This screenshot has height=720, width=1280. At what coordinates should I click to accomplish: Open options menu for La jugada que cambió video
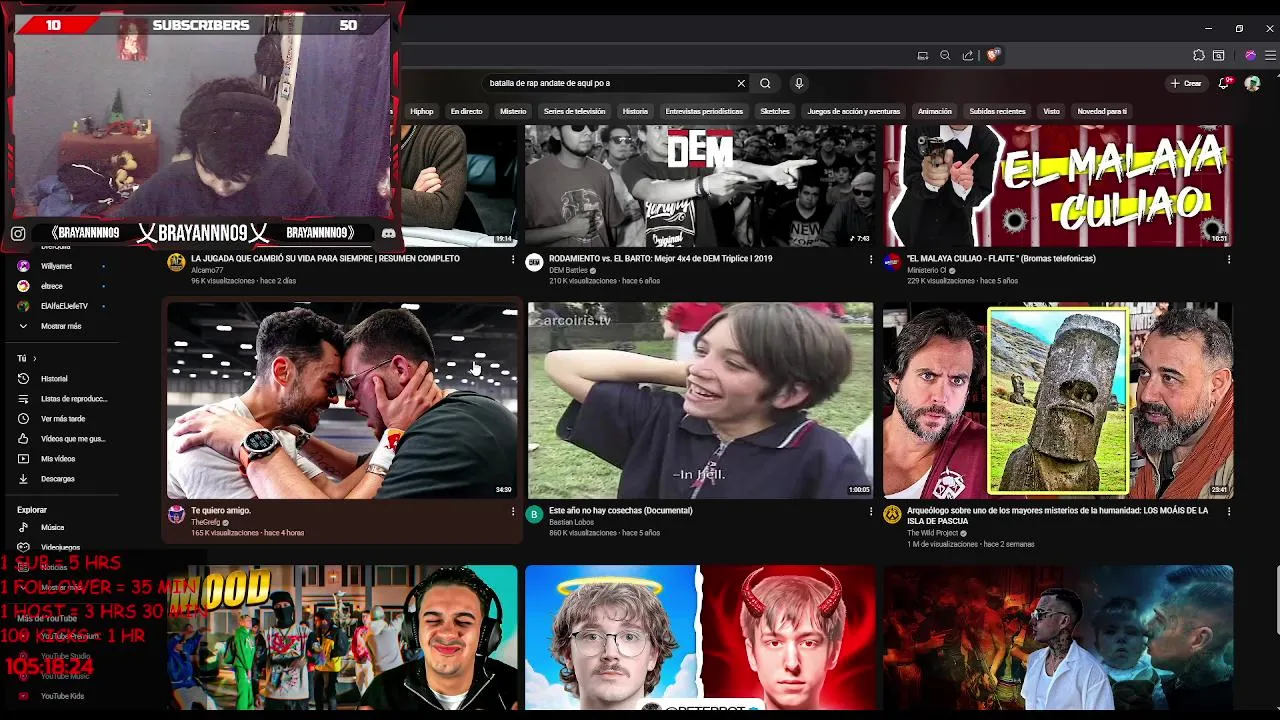[x=513, y=259]
